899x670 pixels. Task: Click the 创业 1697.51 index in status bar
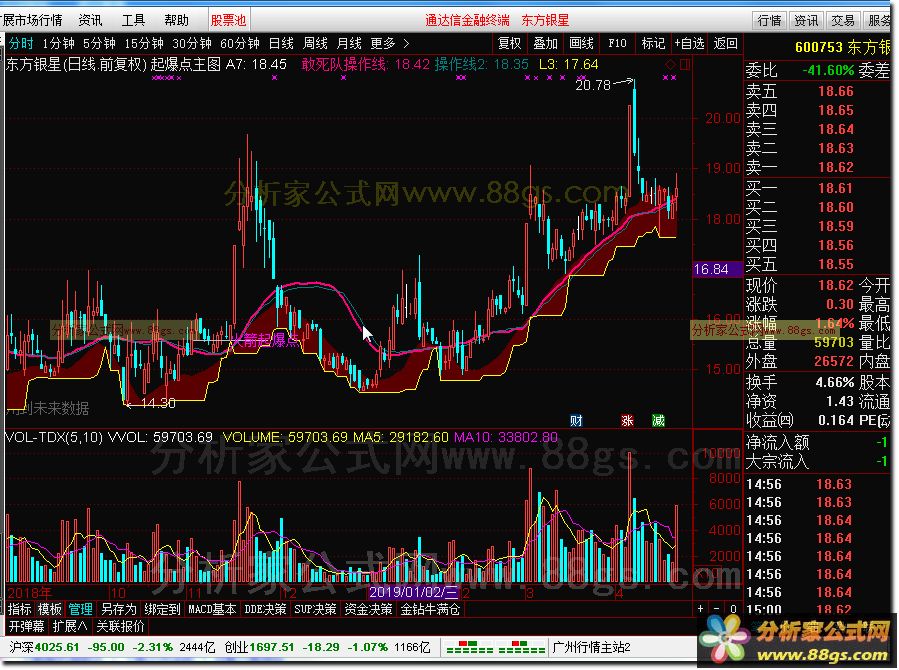[259, 648]
